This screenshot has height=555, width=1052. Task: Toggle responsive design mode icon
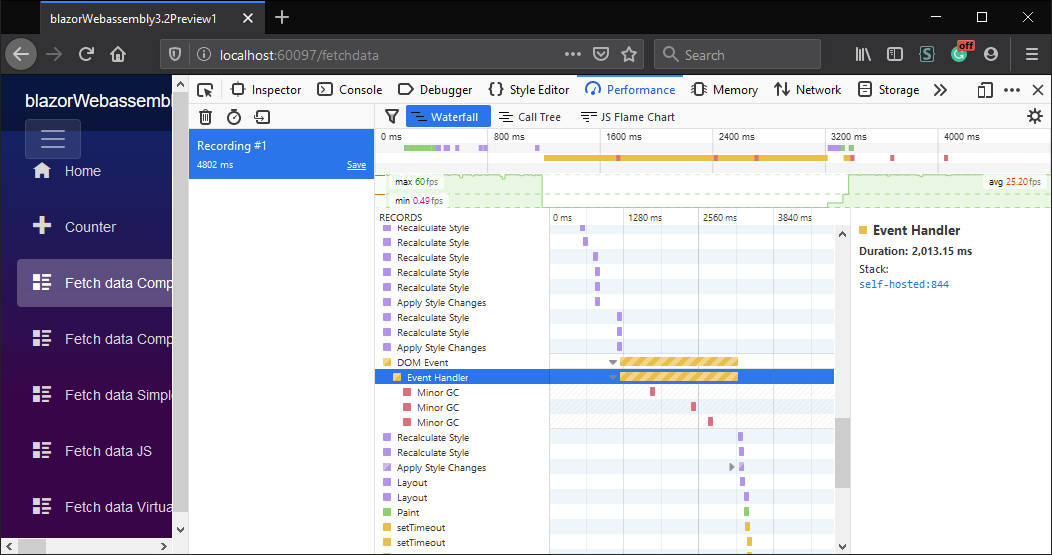(x=985, y=90)
